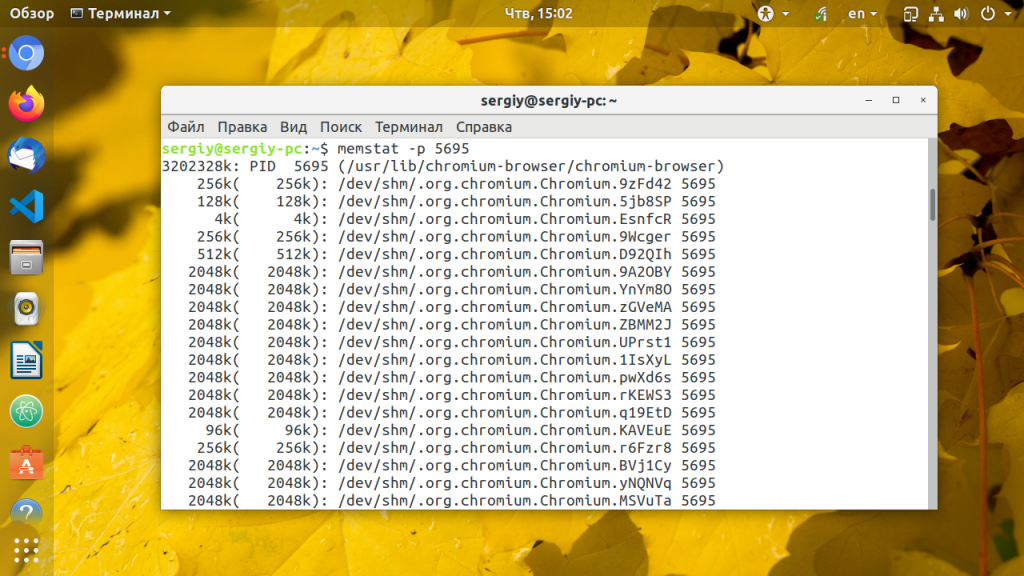Image resolution: width=1024 pixels, height=576 pixels.
Task: Open the en keyboard layout dropdown
Action: [862, 13]
